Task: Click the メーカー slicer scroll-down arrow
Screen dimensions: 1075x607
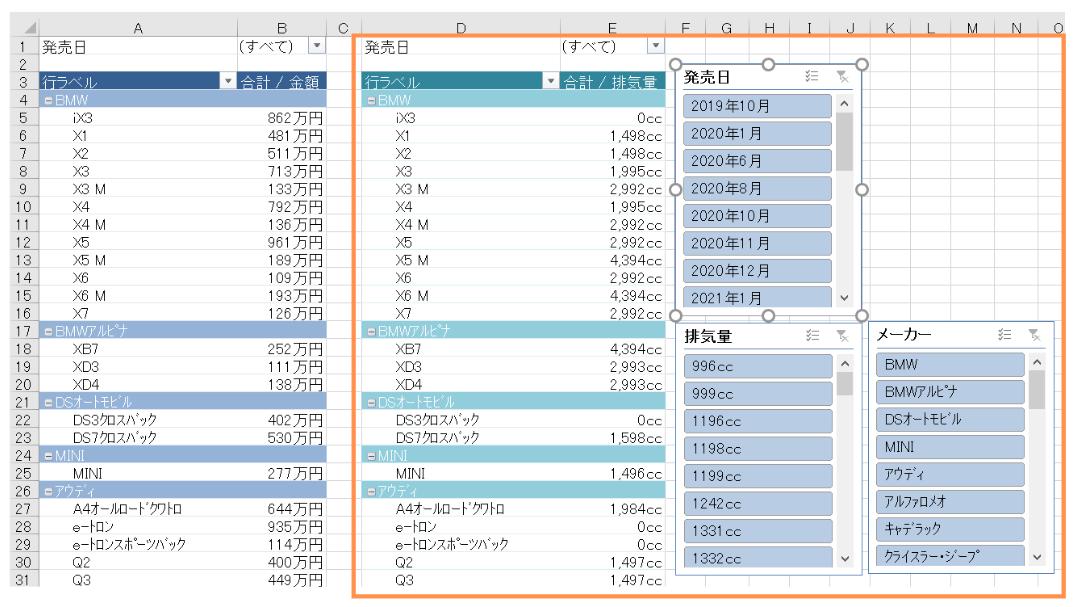Action: 1036,557
